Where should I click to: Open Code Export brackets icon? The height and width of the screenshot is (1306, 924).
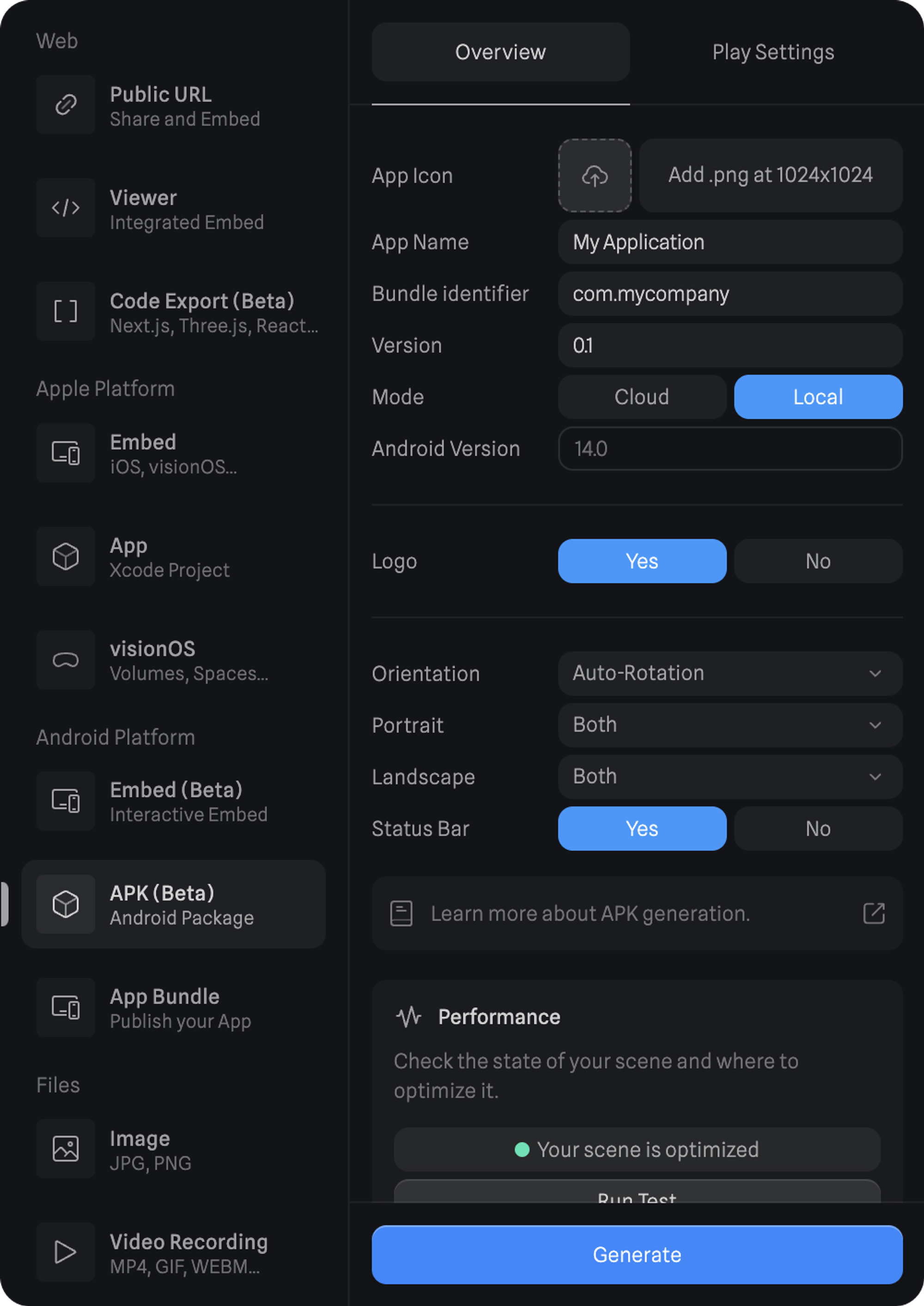pyautogui.click(x=66, y=311)
